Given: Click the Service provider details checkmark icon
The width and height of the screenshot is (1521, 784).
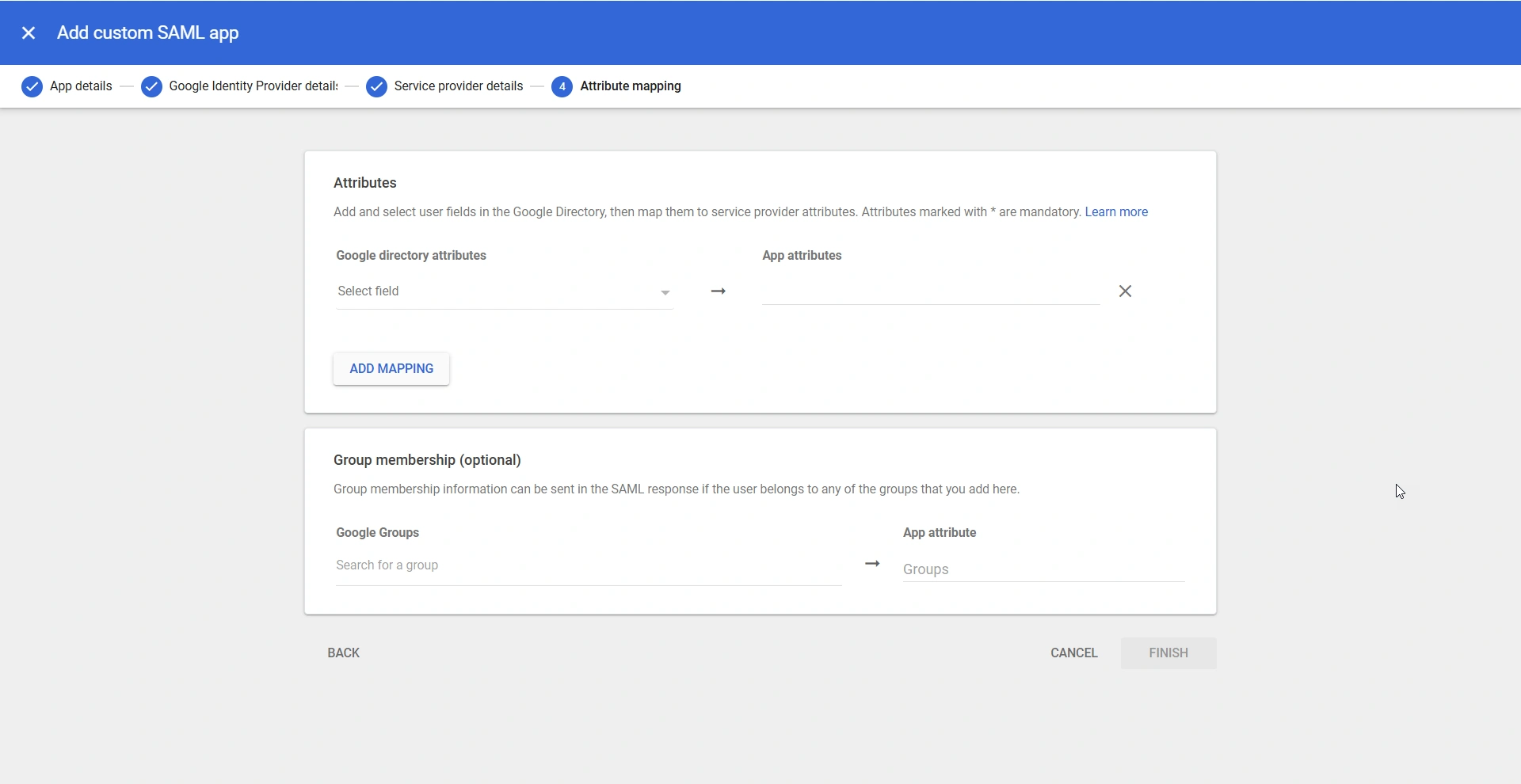Looking at the screenshot, I should pos(376,86).
